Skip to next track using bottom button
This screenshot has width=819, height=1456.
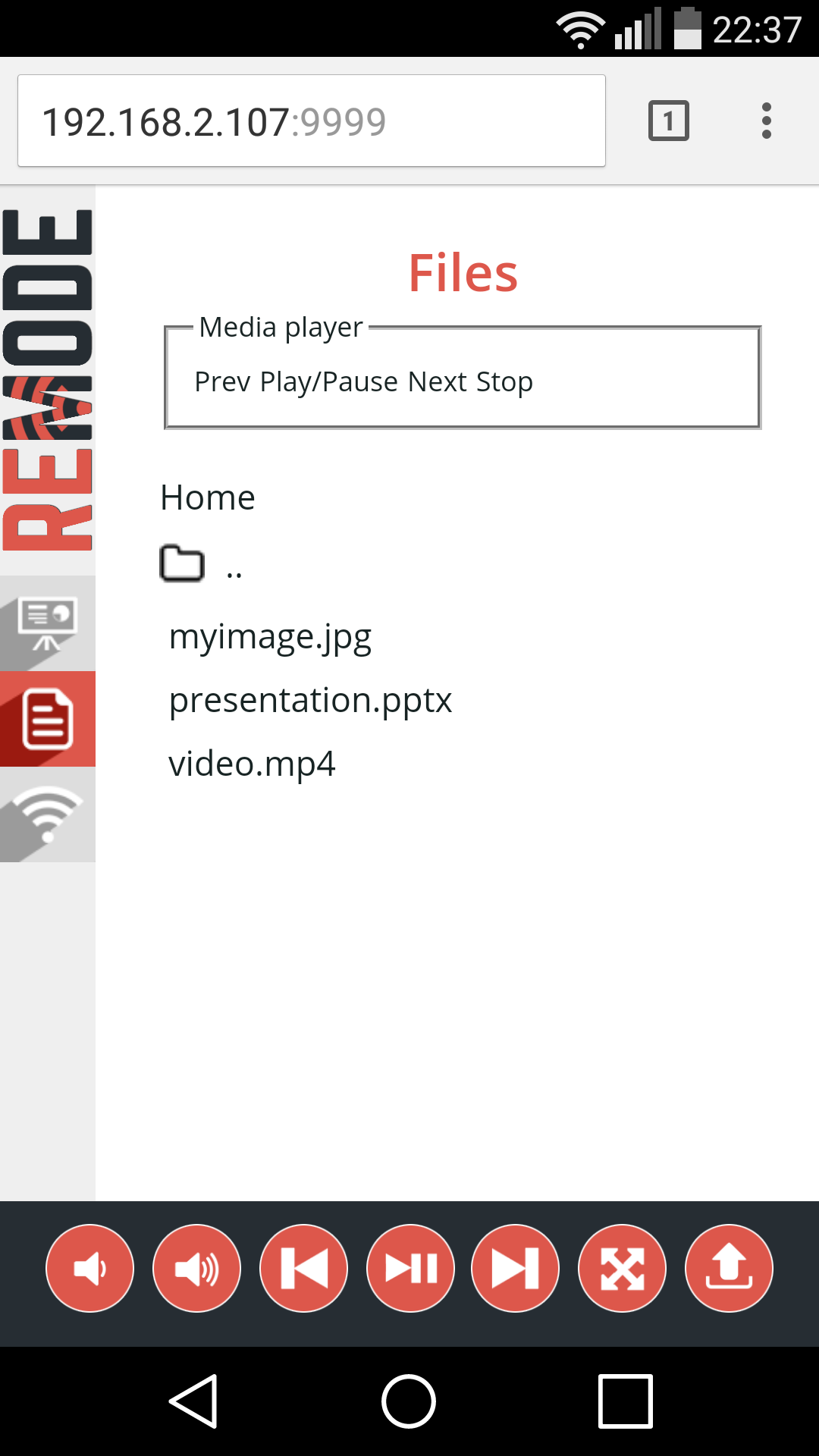coord(515,1268)
